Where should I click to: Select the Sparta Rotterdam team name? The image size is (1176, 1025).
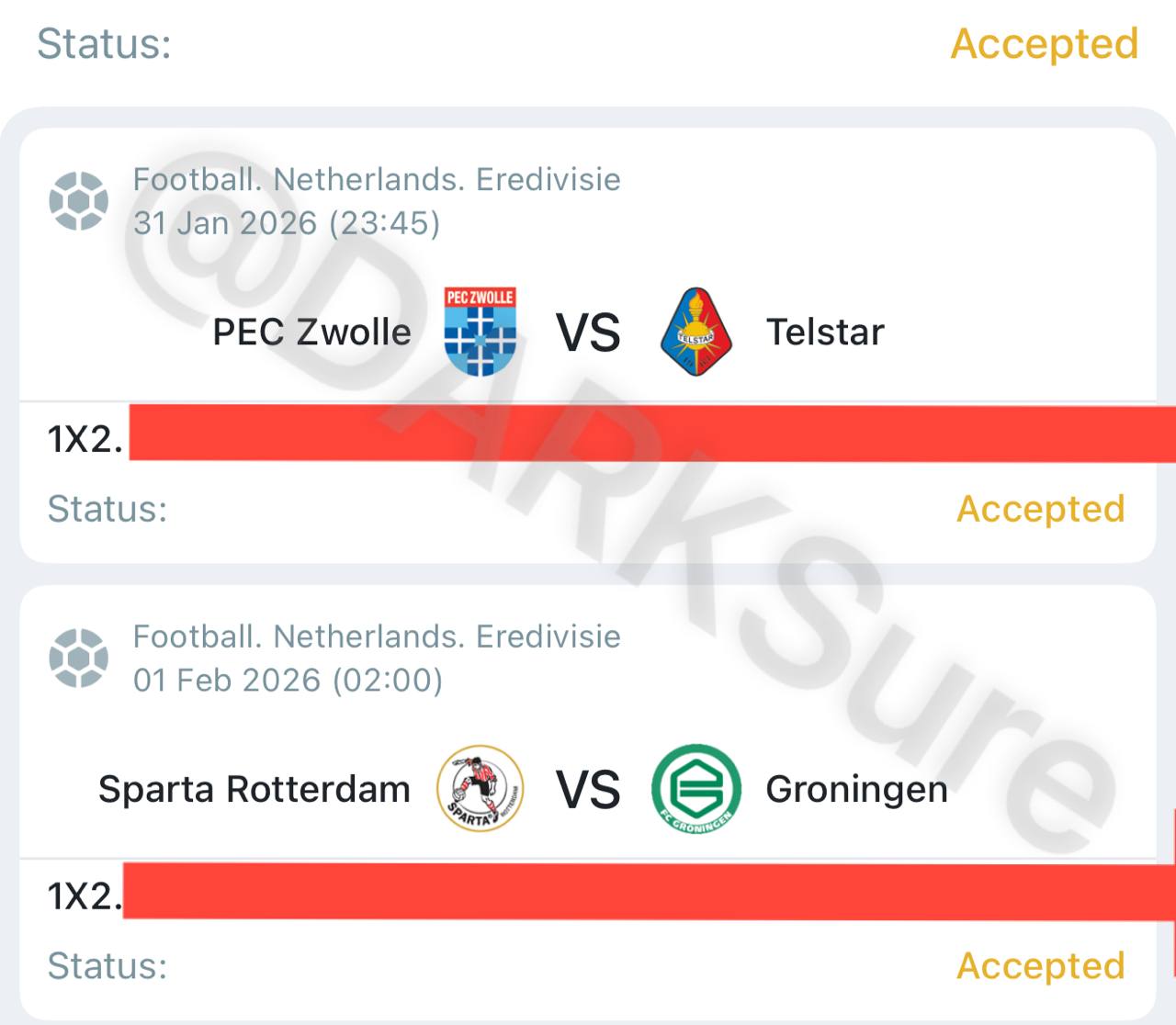tap(254, 789)
